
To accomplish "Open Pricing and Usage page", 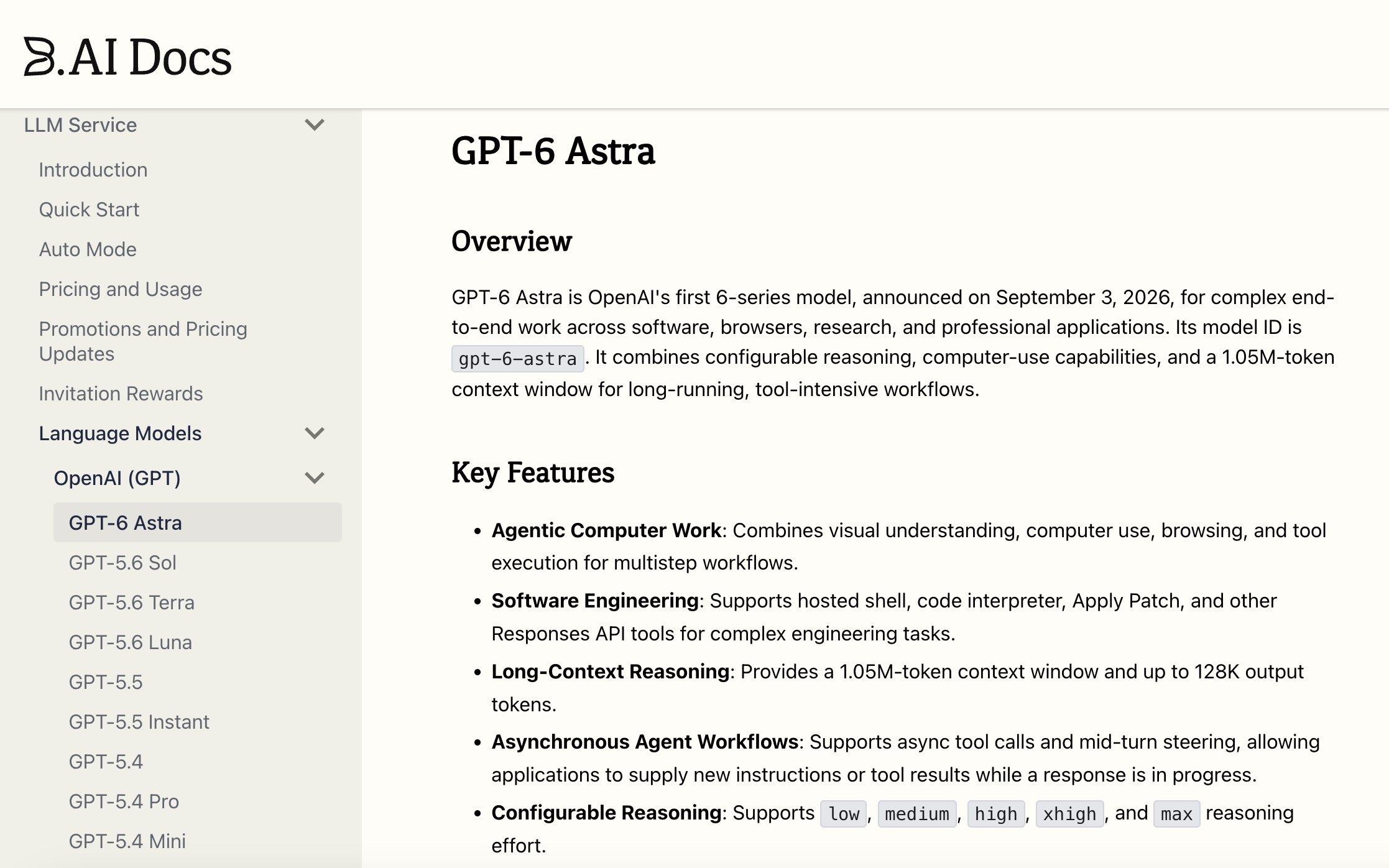I will tap(121, 289).
